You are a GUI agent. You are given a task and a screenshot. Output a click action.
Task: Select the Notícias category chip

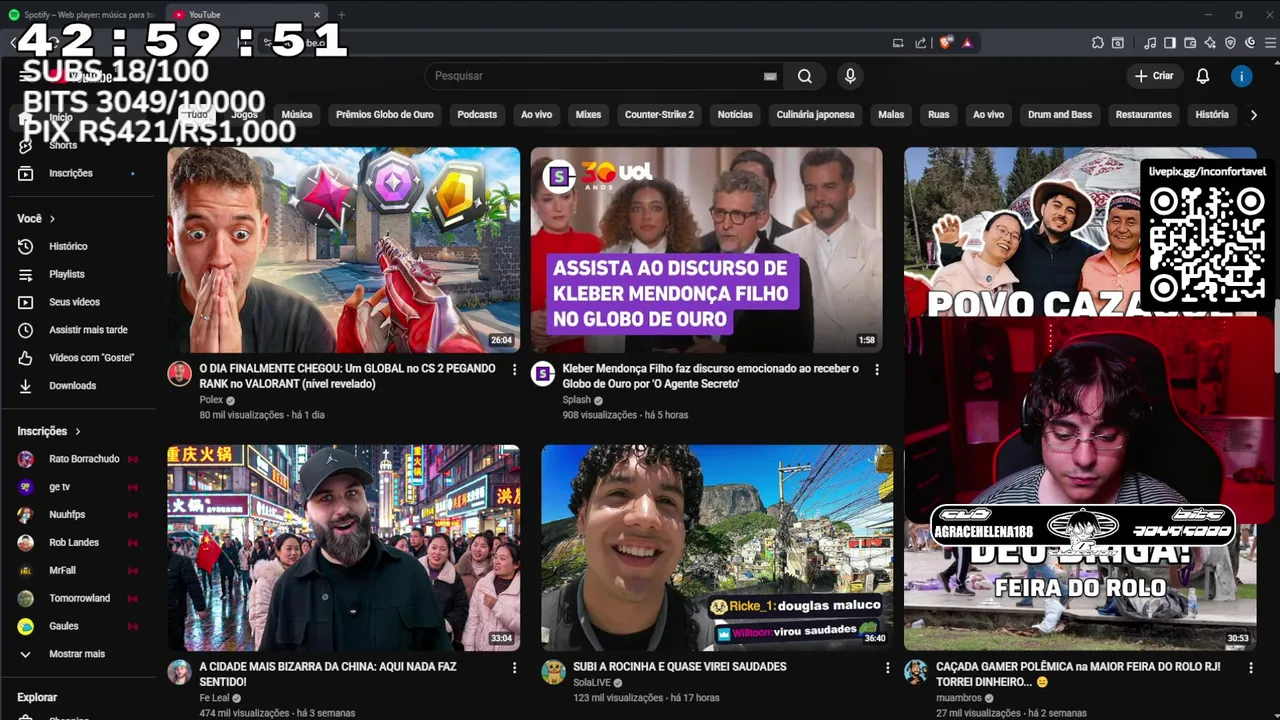click(x=735, y=115)
